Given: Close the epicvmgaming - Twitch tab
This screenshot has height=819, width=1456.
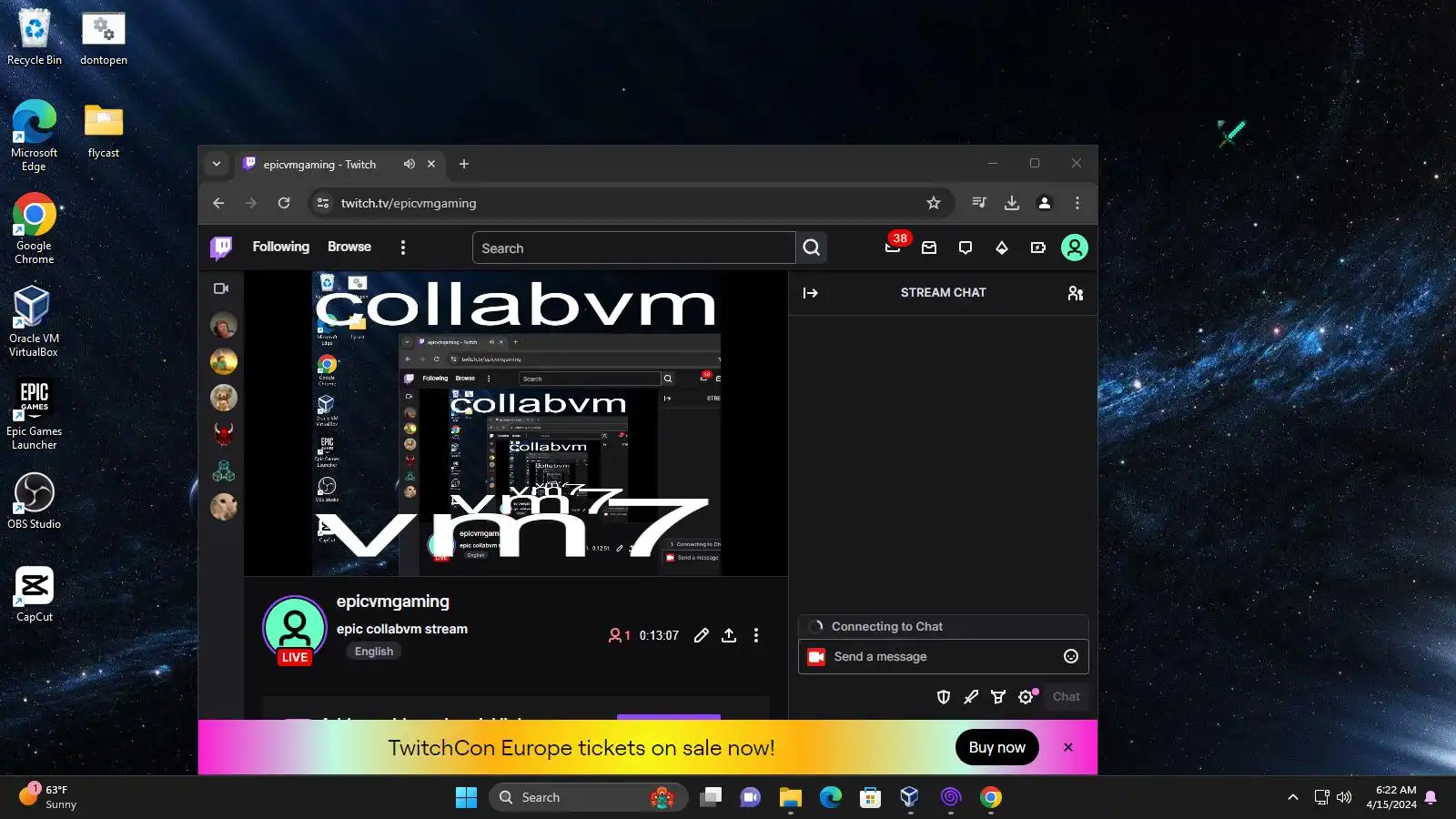Looking at the screenshot, I should click(431, 164).
